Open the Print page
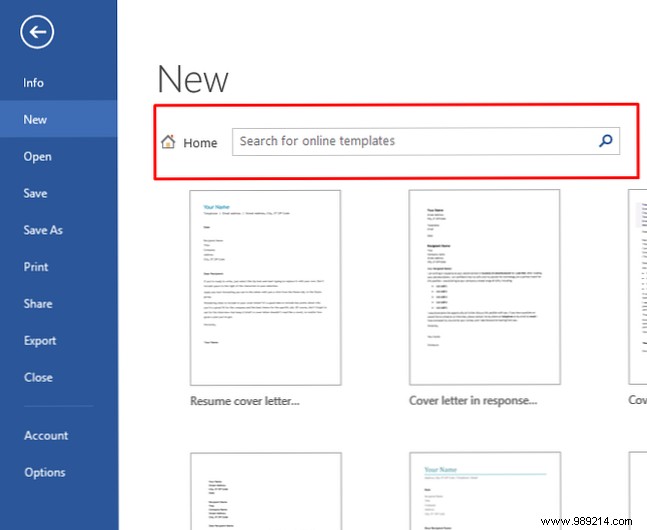This screenshot has width=647, height=530. click(x=35, y=267)
